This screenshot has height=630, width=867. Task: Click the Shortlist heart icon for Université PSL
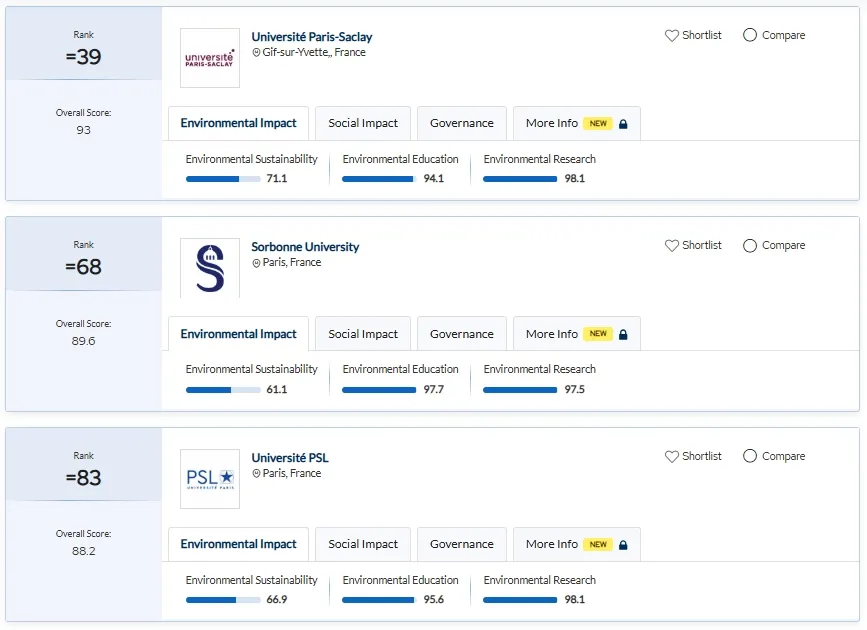pos(671,456)
